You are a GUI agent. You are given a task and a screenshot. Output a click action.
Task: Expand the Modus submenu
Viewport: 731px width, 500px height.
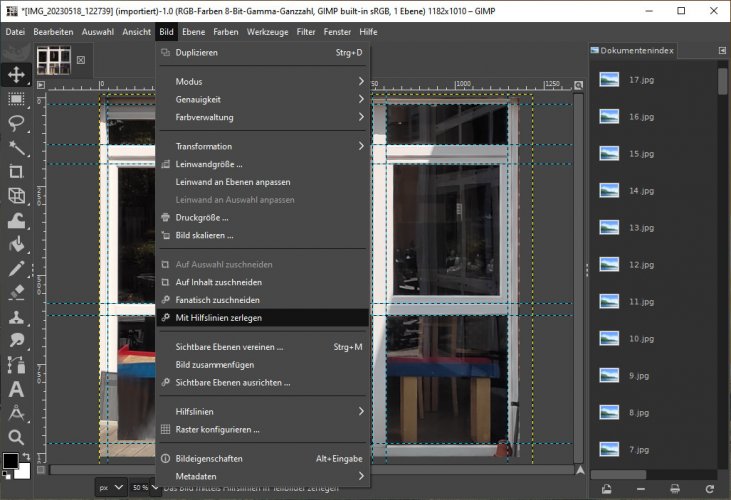(263, 82)
